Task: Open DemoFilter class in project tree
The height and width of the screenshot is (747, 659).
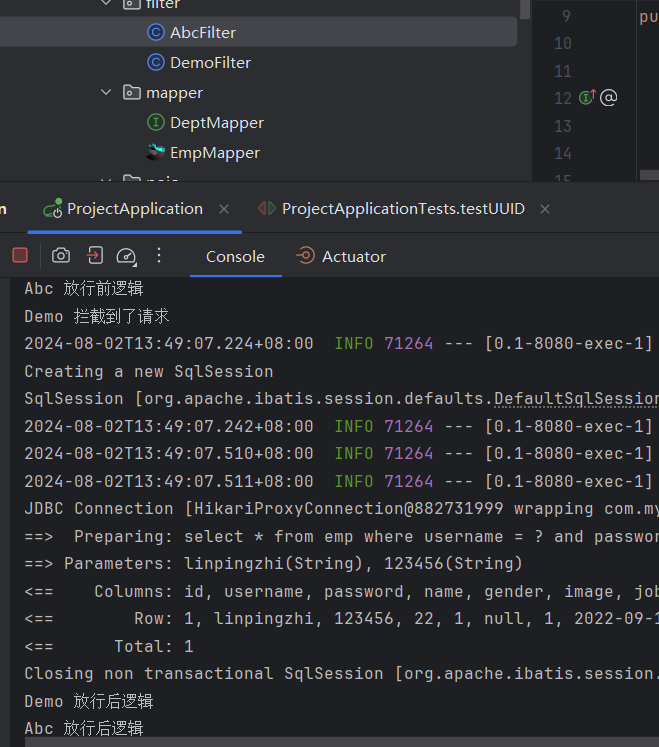Action: point(210,62)
